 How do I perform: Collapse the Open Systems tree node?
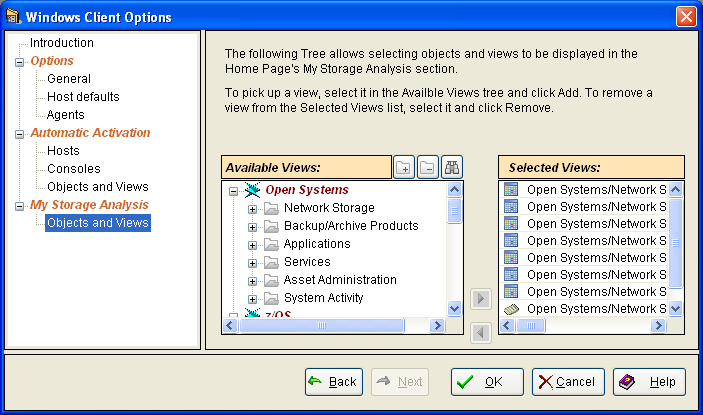(x=233, y=191)
